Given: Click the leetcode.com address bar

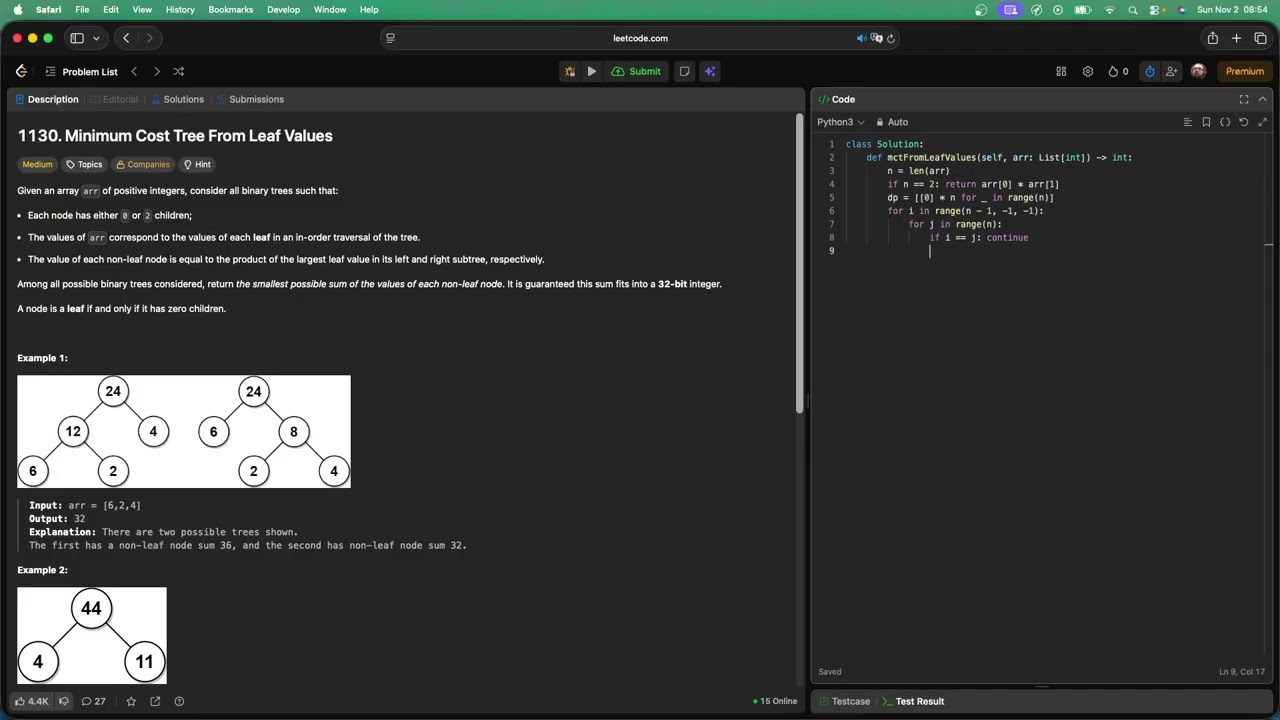Looking at the screenshot, I should point(640,38).
